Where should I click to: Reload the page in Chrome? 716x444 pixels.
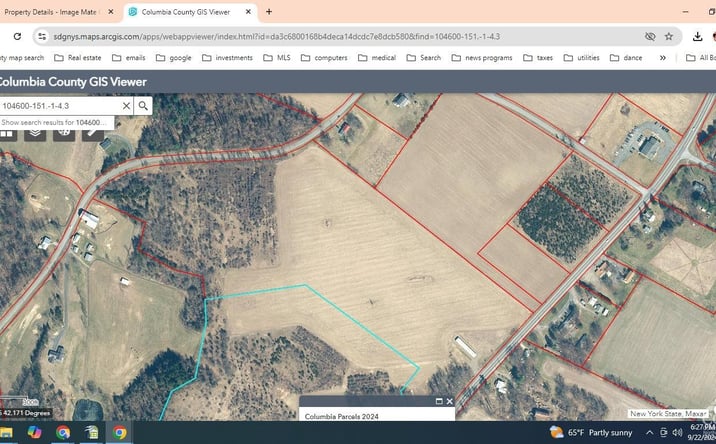[x=17, y=37]
